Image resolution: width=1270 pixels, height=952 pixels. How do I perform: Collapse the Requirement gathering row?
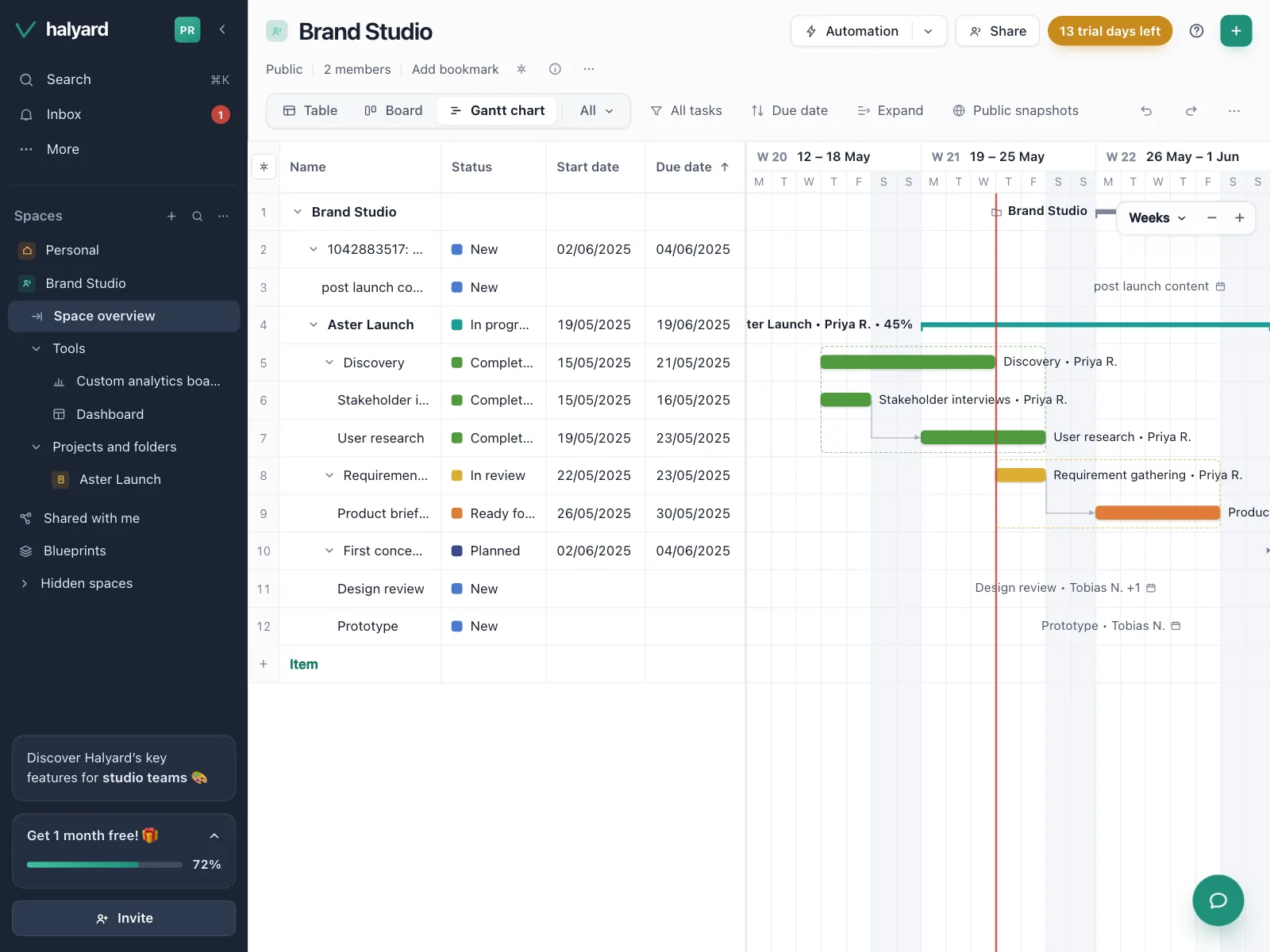coord(329,475)
